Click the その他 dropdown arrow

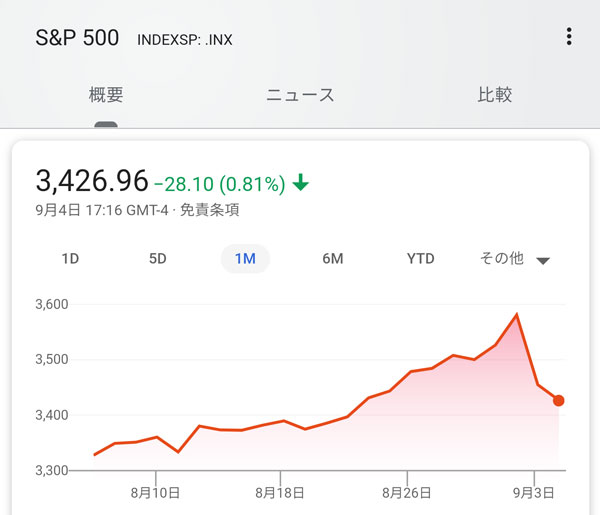(543, 261)
